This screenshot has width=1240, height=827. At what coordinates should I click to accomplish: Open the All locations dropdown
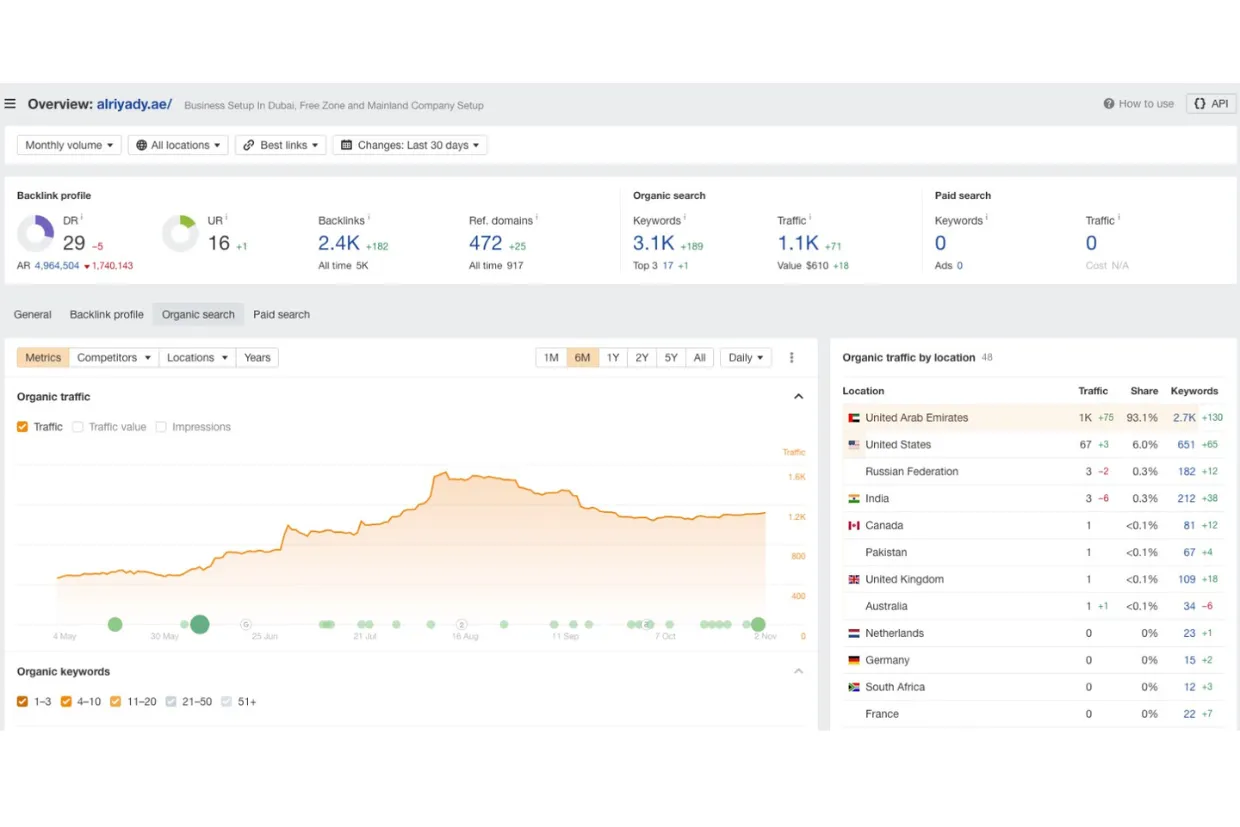pyautogui.click(x=178, y=145)
